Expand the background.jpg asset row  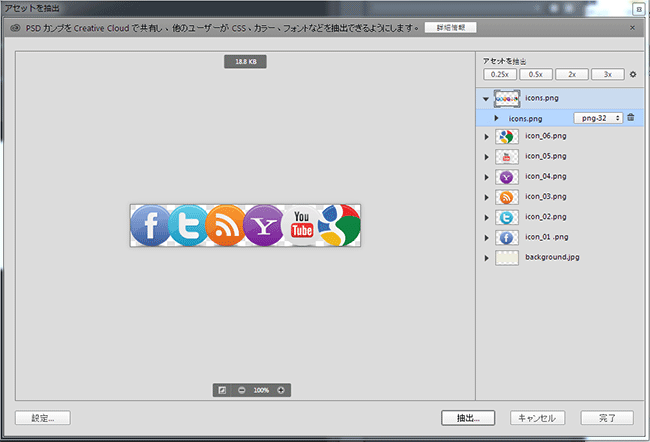point(486,257)
